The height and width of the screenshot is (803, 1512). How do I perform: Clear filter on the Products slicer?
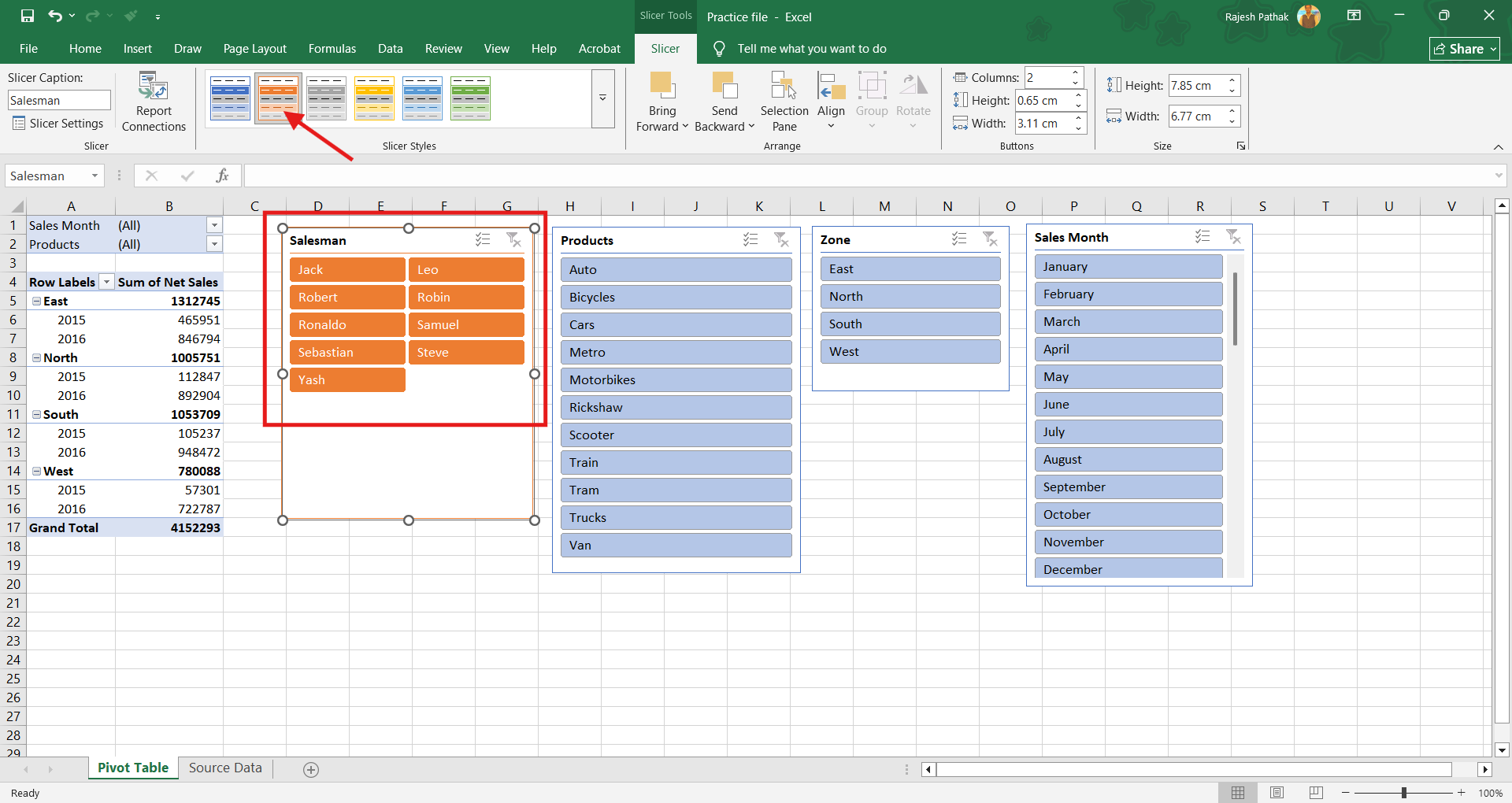click(780, 240)
